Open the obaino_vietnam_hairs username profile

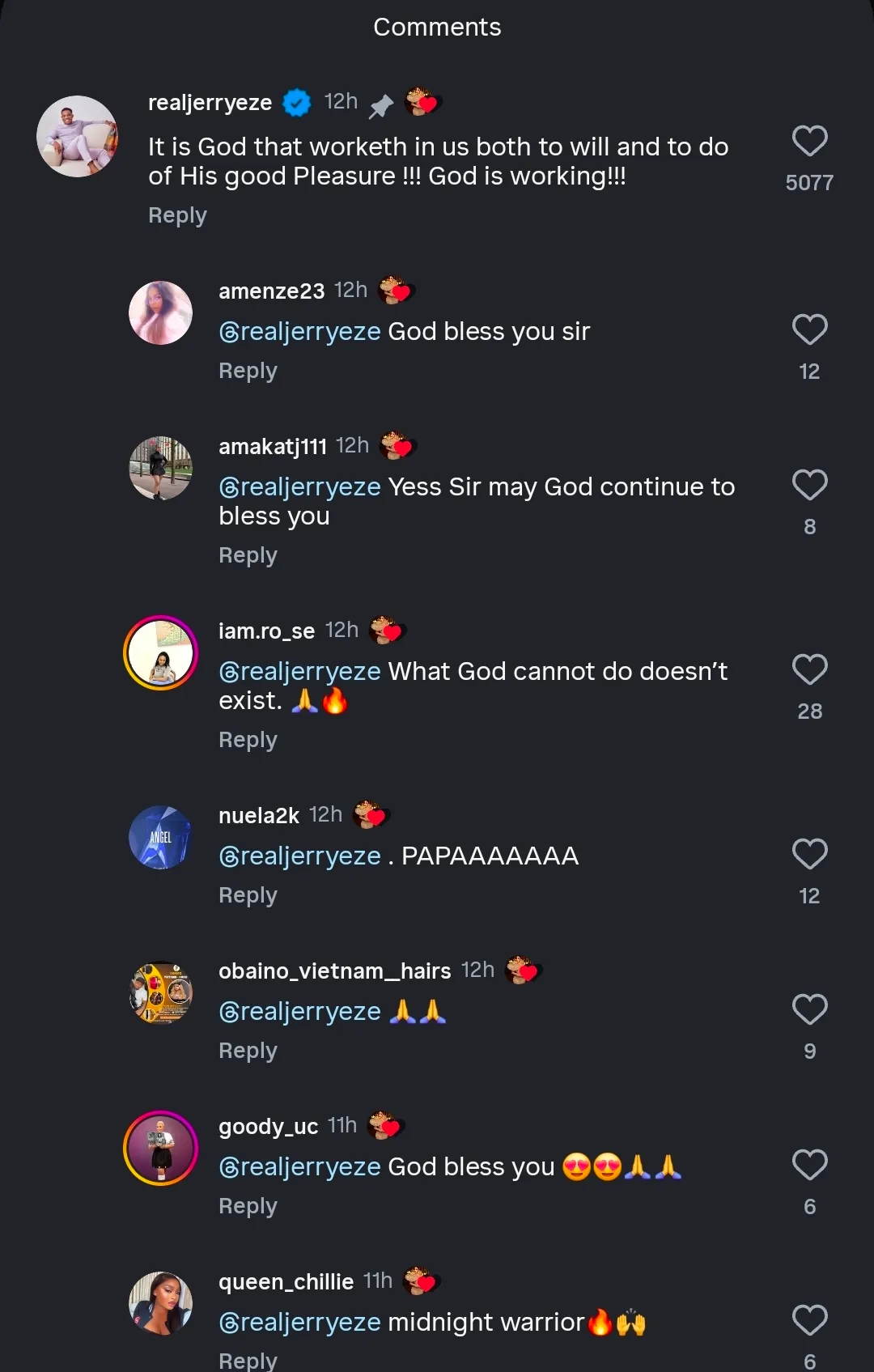click(x=334, y=971)
